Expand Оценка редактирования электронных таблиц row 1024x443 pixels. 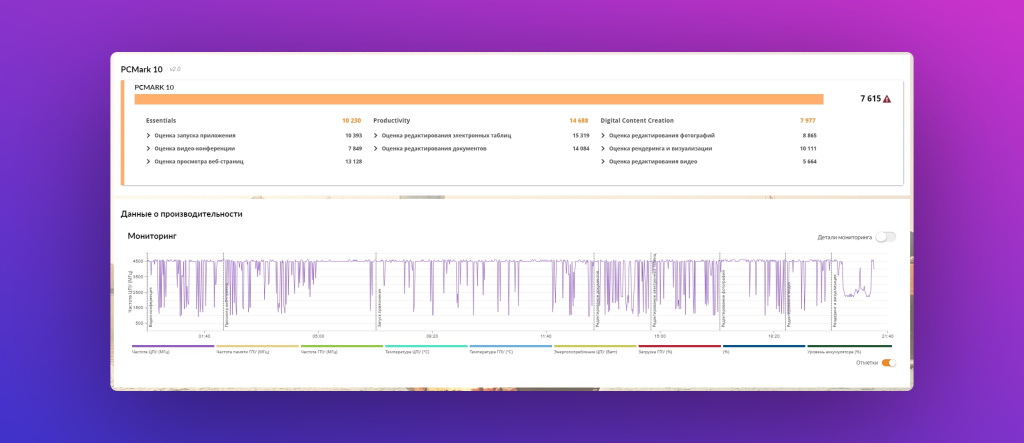375,135
